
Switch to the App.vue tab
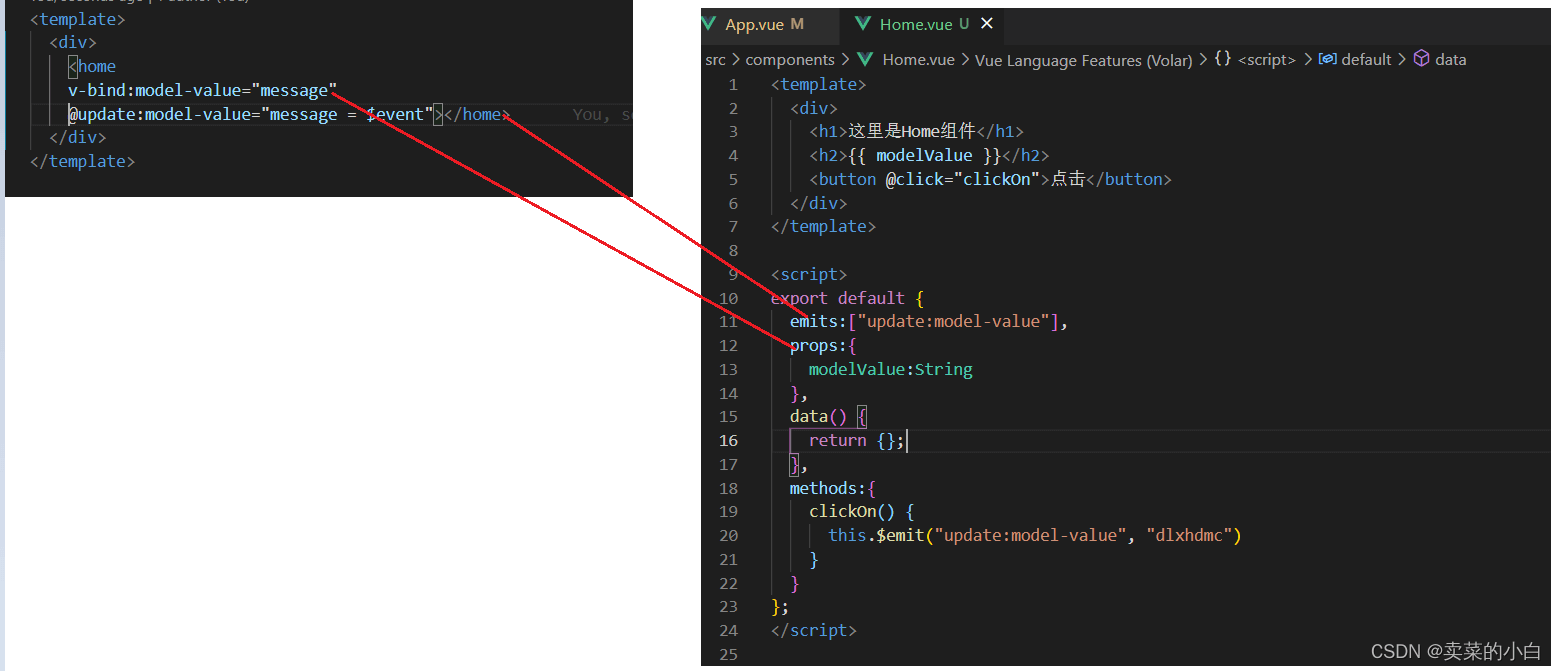tap(764, 24)
